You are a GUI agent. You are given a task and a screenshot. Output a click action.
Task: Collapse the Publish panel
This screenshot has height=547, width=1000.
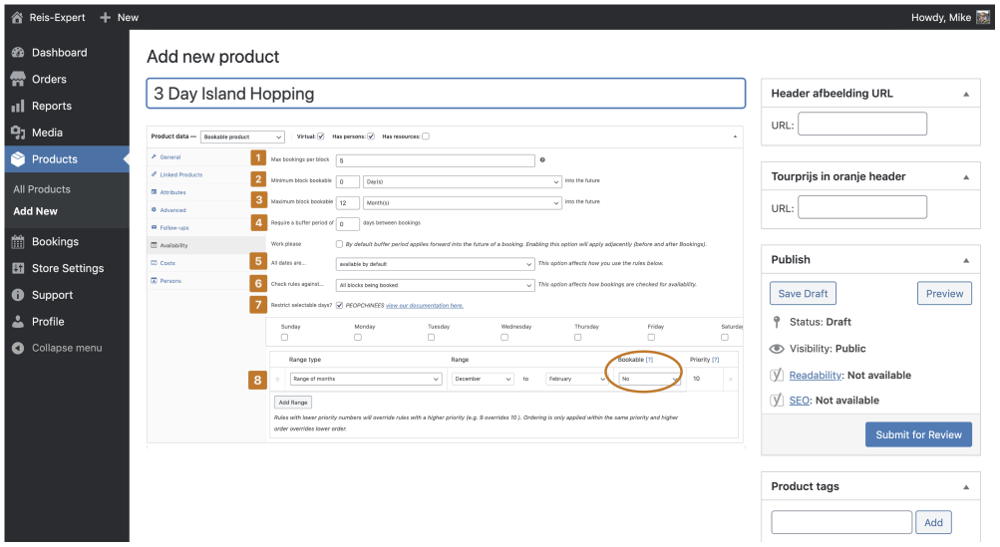coord(966,260)
